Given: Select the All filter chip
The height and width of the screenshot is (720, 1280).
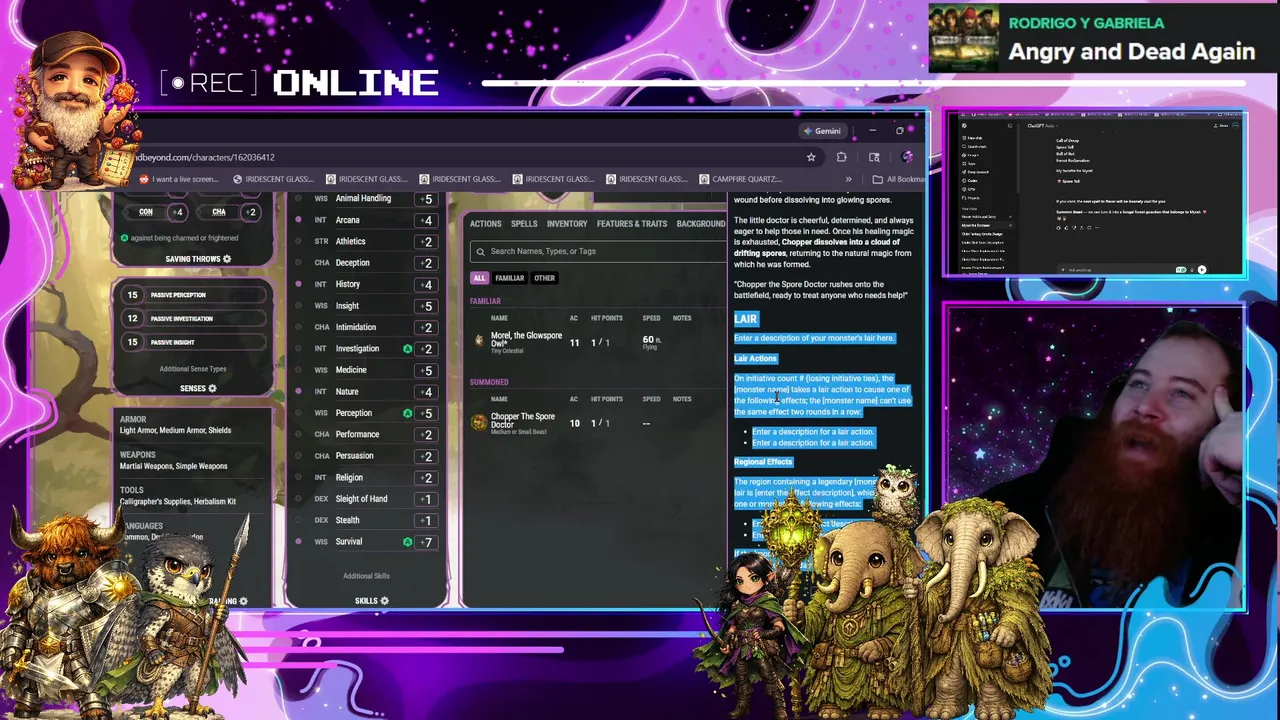Looking at the screenshot, I should click(479, 278).
